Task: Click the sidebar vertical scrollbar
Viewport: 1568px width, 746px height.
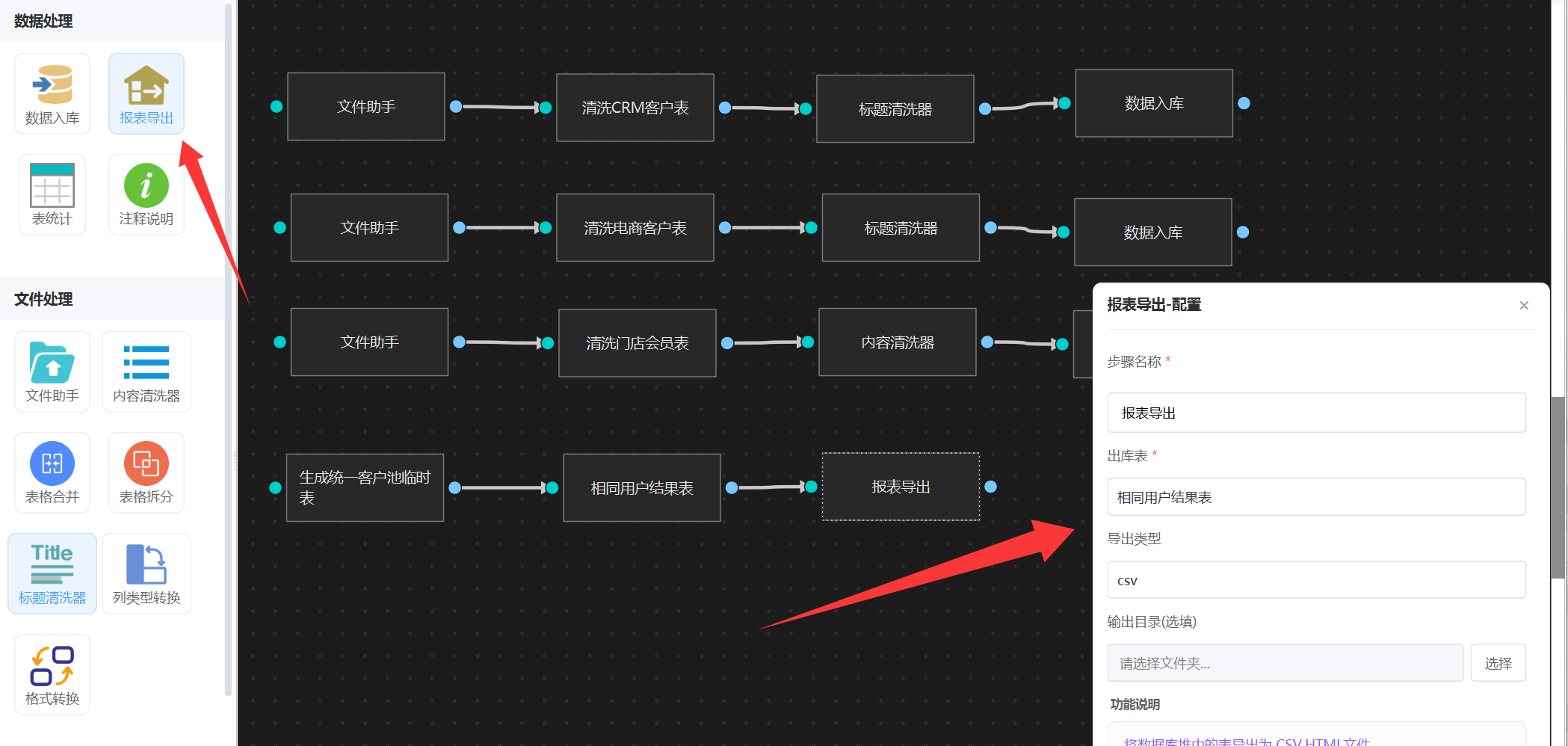Action: (228, 350)
